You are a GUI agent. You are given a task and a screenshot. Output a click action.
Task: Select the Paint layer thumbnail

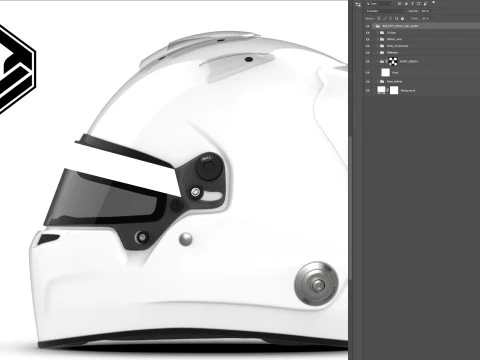(386, 72)
